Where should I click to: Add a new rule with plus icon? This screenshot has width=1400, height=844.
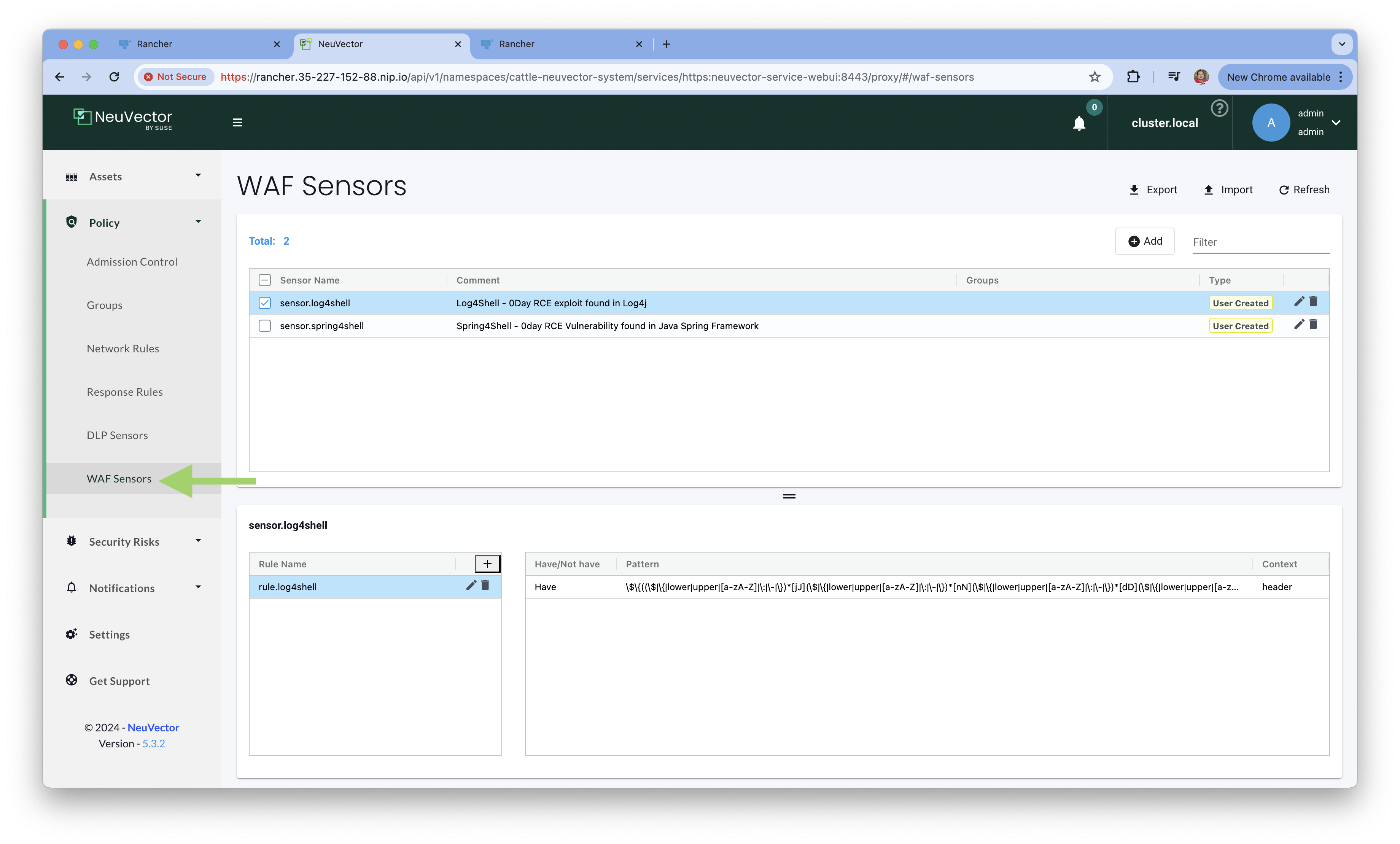pos(487,564)
